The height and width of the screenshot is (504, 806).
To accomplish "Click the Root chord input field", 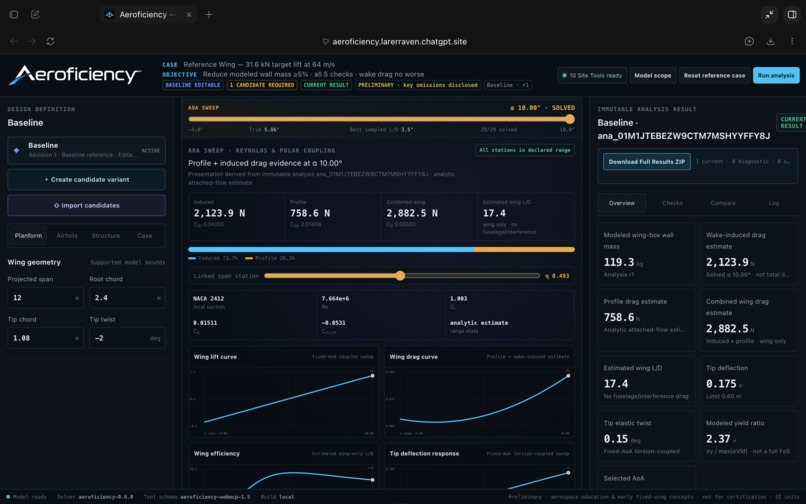I will (x=127, y=298).
